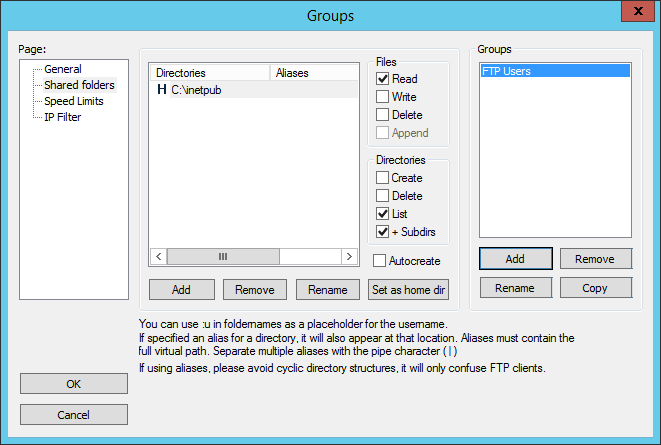The width and height of the screenshot is (661, 445).
Task: Toggle the + Subdirs checkbox
Action: click(x=382, y=232)
